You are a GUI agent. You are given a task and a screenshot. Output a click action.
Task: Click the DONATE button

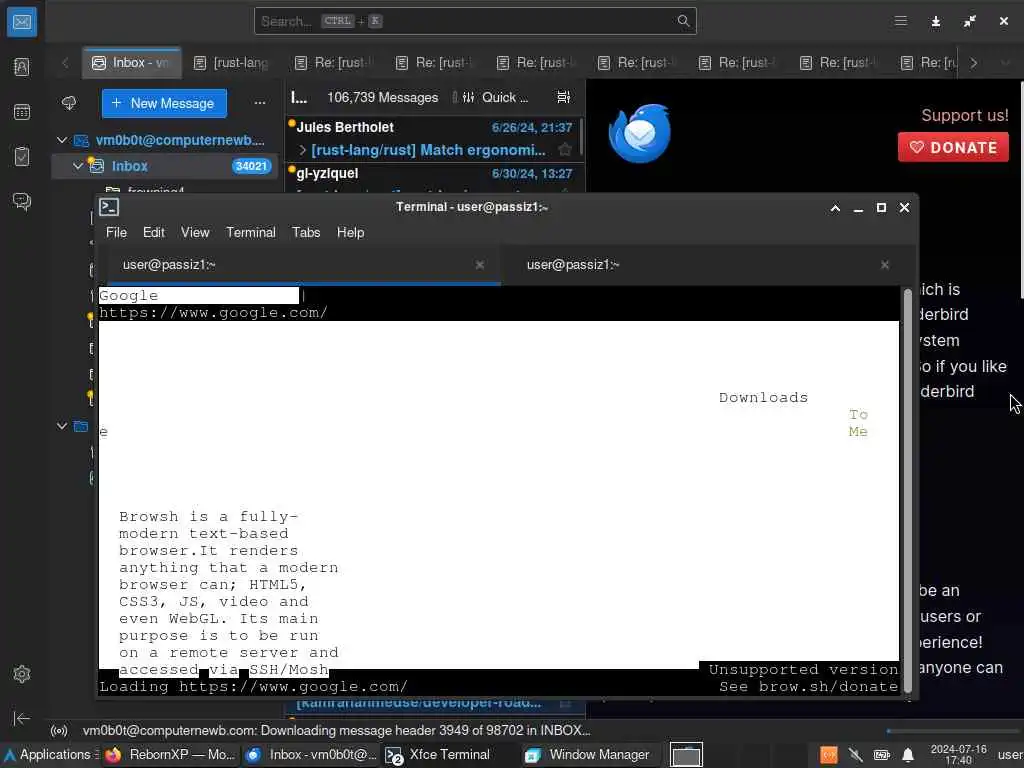click(x=953, y=147)
